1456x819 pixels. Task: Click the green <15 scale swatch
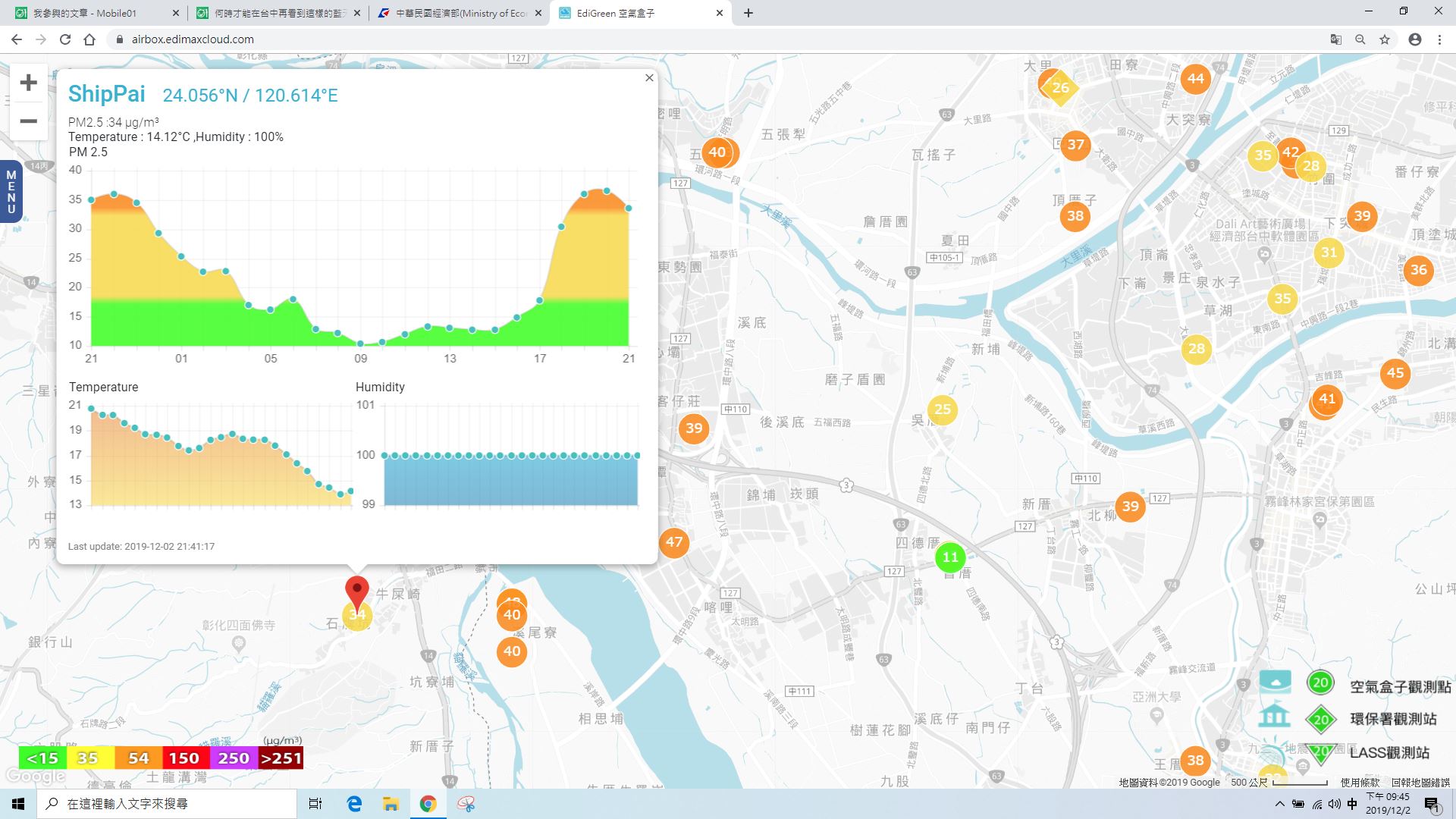42,758
